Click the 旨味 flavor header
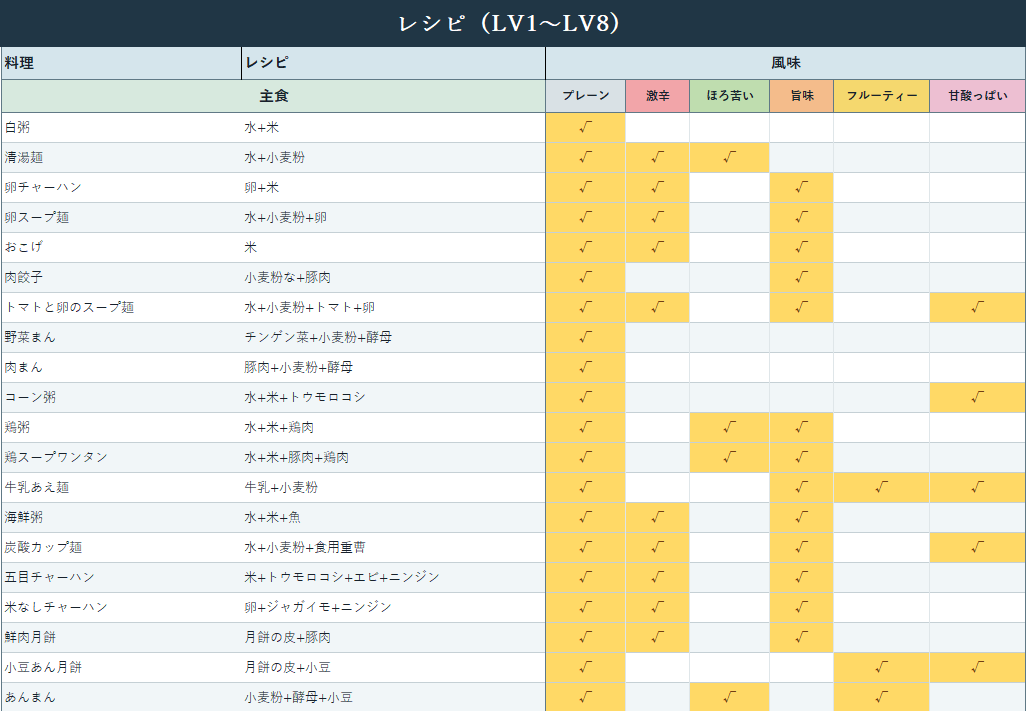This screenshot has width=1026, height=711. point(802,96)
